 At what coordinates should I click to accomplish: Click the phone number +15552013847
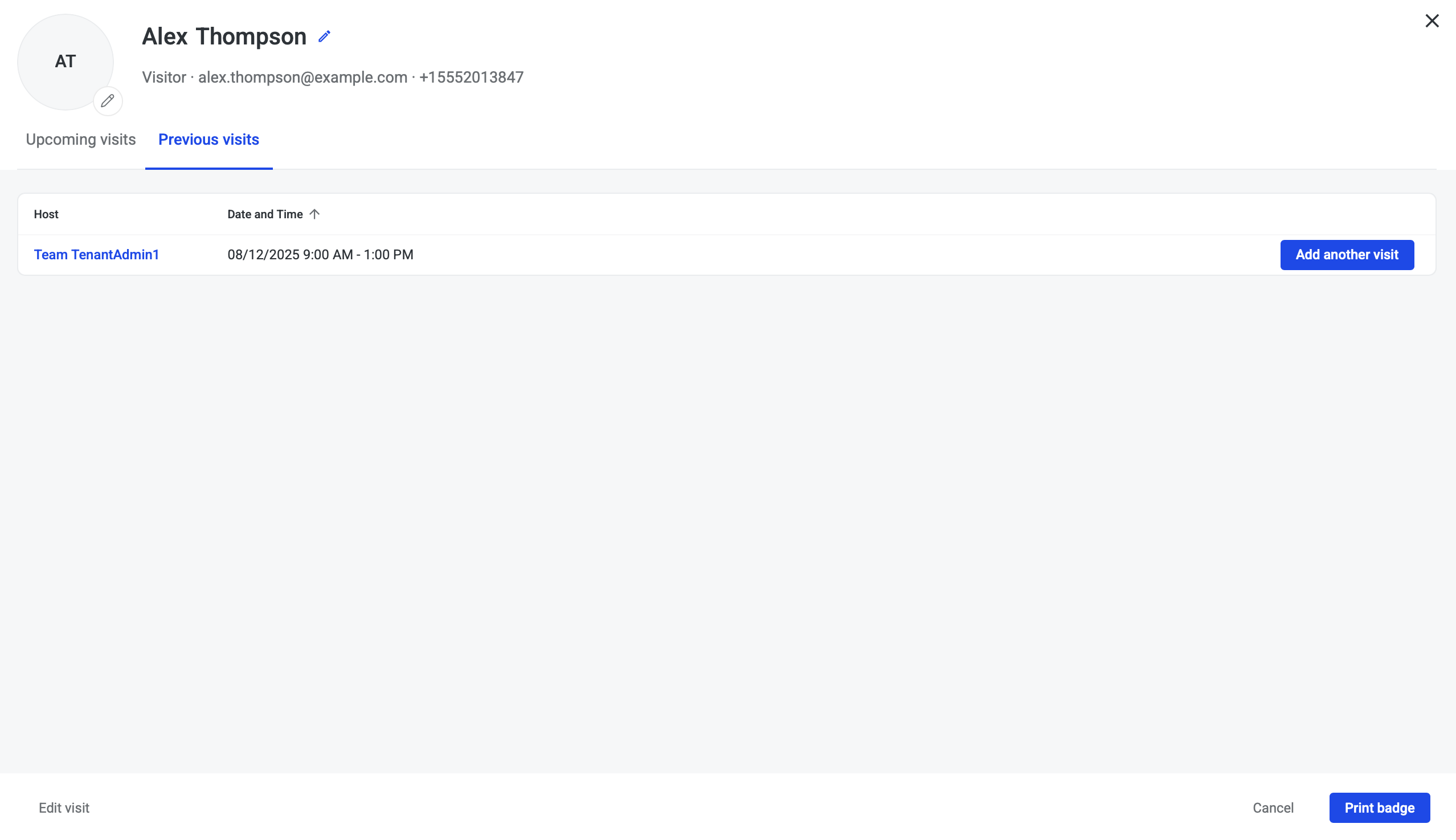click(471, 78)
